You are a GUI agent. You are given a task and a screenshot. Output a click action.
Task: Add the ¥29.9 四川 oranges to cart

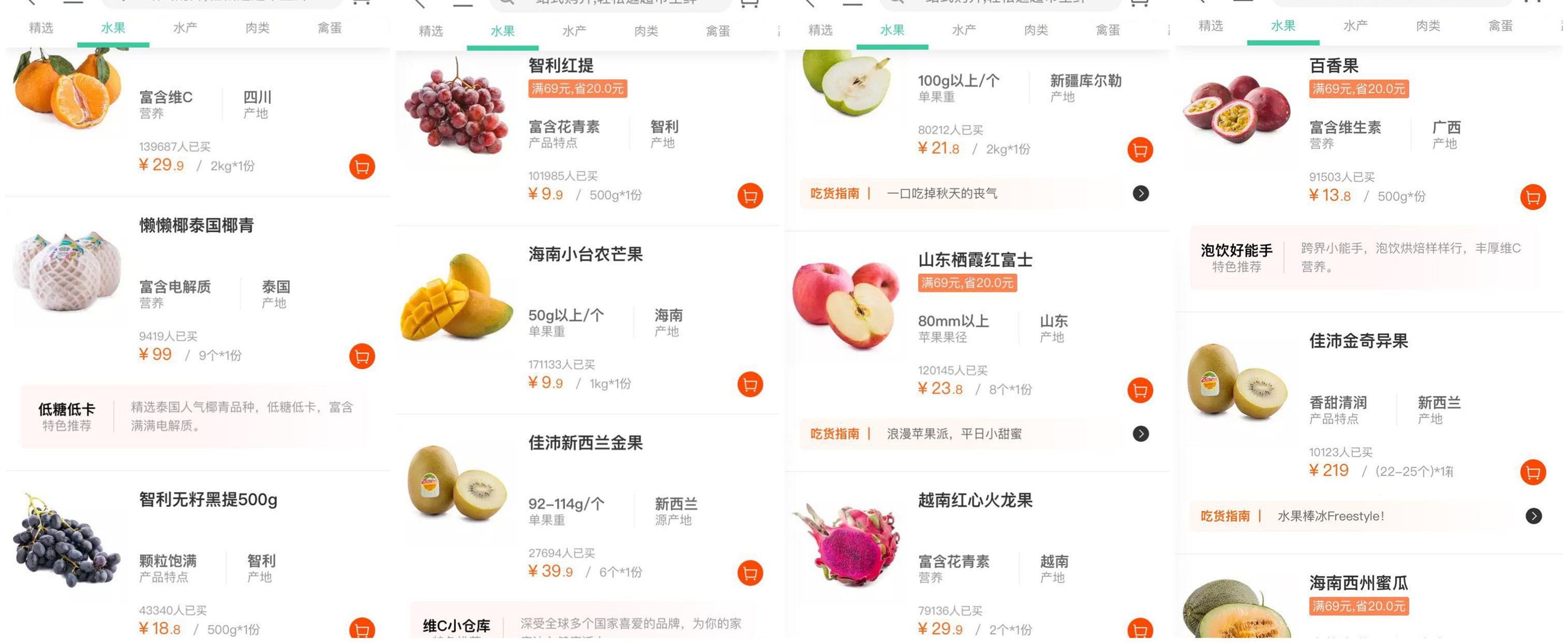pos(362,167)
